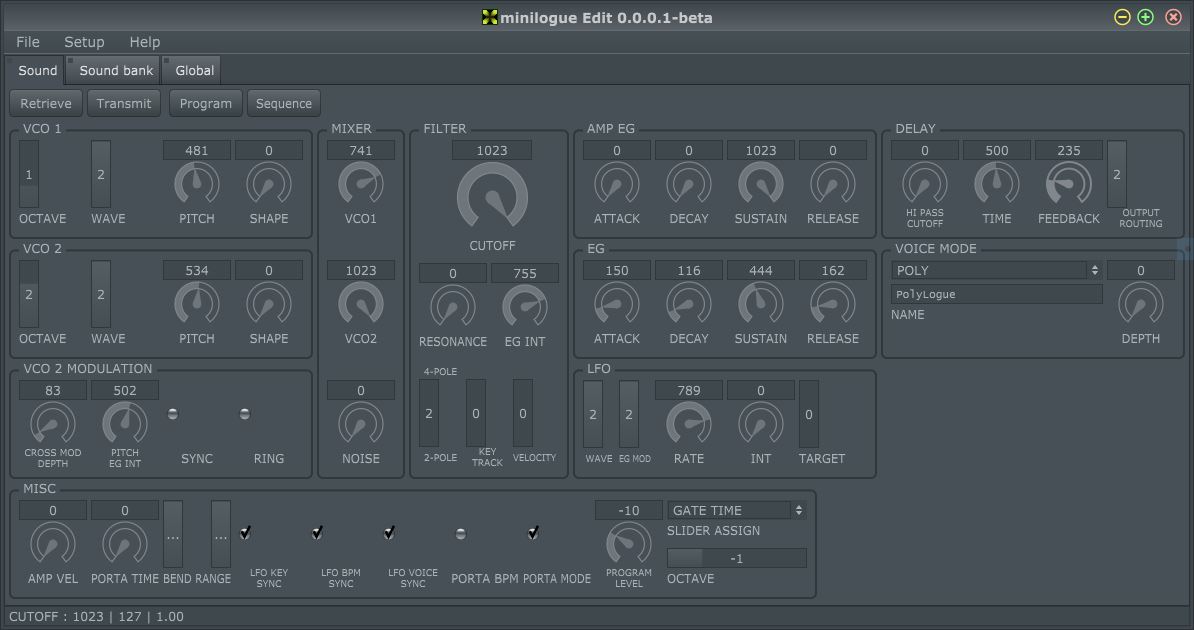Click the mixer NOISE knob
This screenshot has height=630, width=1194.
point(361,424)
